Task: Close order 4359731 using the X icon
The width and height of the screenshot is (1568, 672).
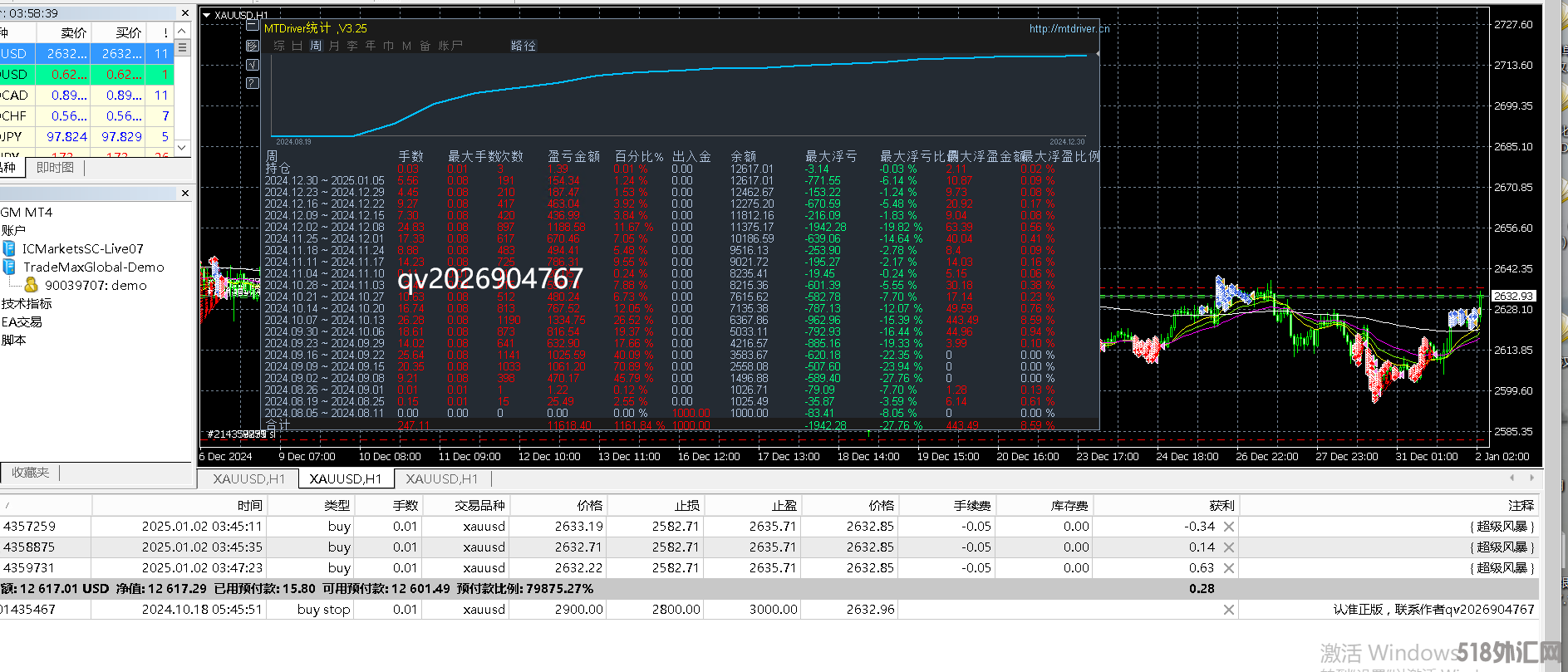Action: coord(1229,568)
